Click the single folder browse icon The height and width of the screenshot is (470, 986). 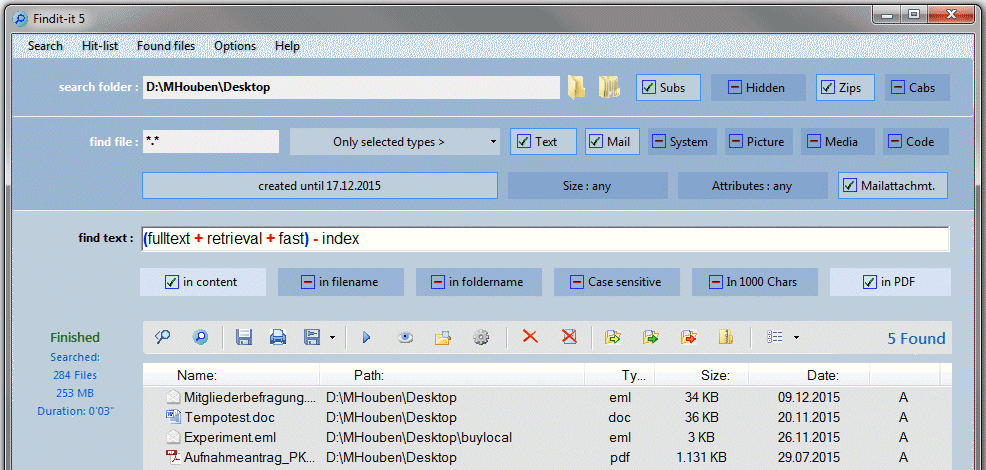(576, 87)
